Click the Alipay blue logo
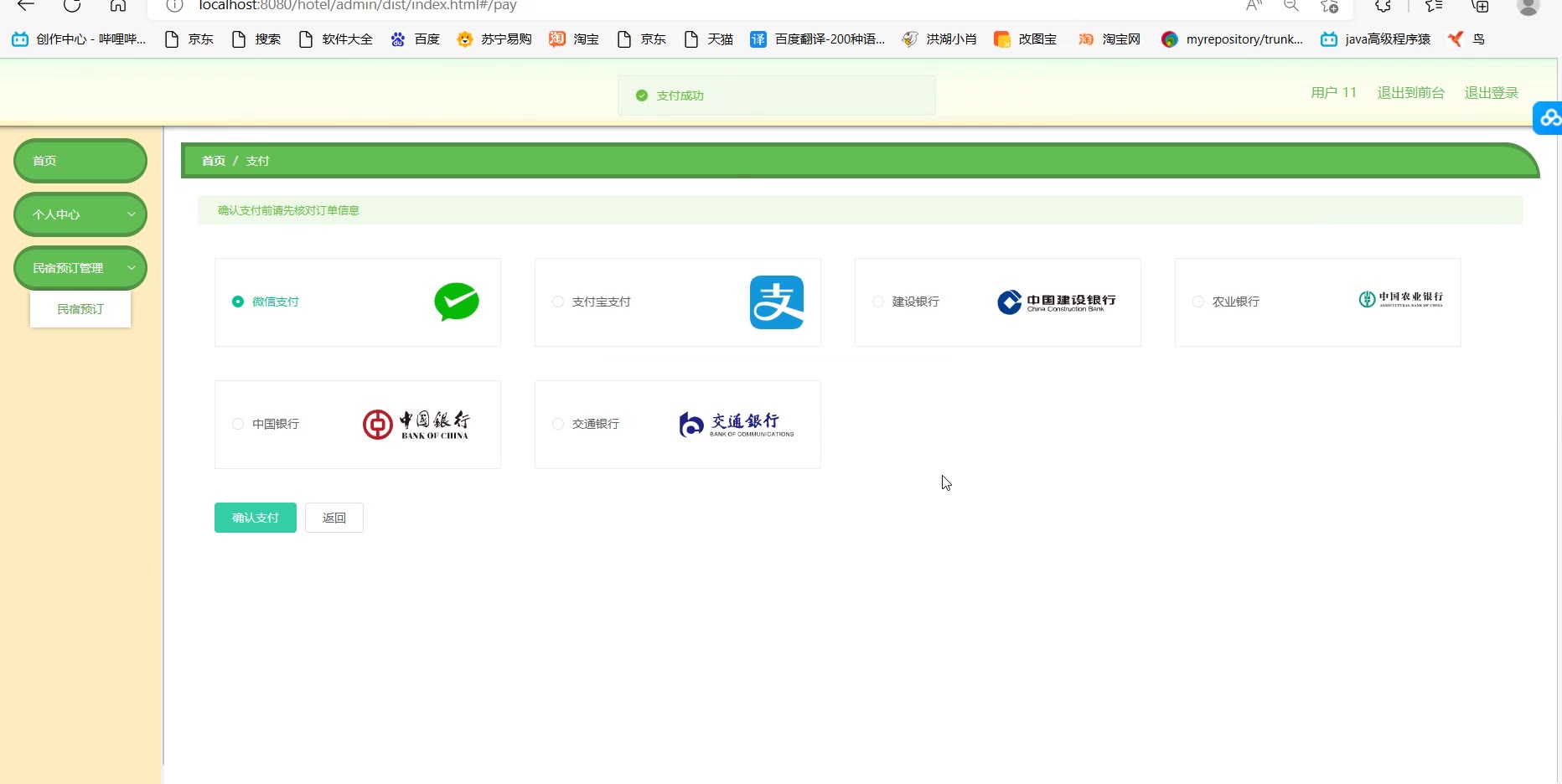Screen dimensions: 1562x784 click(777, 302)
